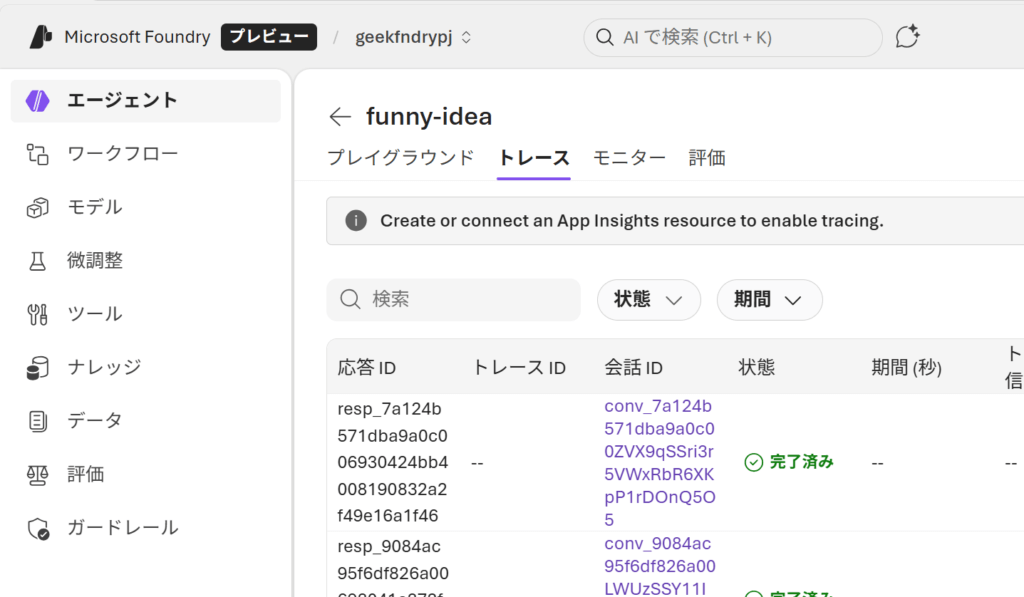Switch to the モニター tab
1024x597 pixels.
(629, 158)
